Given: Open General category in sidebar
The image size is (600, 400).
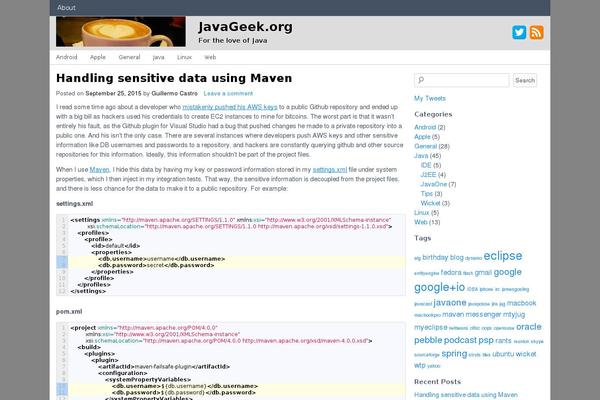Looking at the screenshot, I should [x=425, y=146].
